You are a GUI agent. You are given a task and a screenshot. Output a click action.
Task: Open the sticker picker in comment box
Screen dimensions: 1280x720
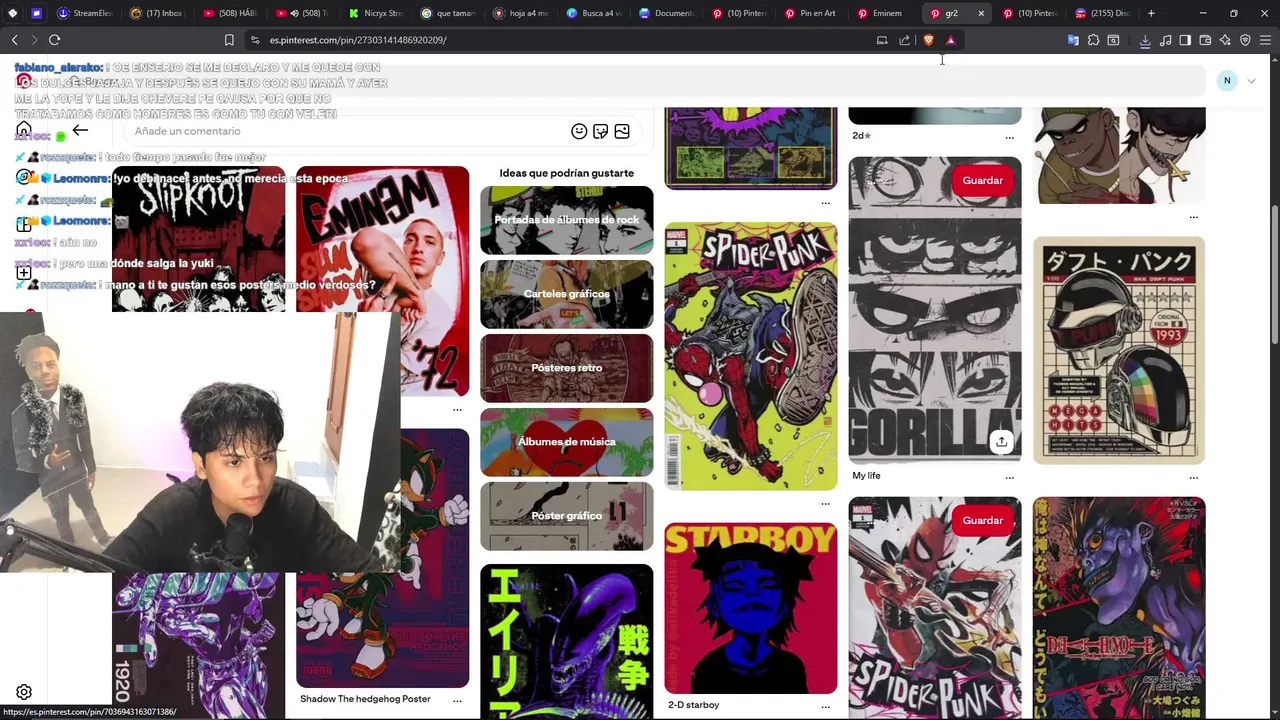pos(600,131)
